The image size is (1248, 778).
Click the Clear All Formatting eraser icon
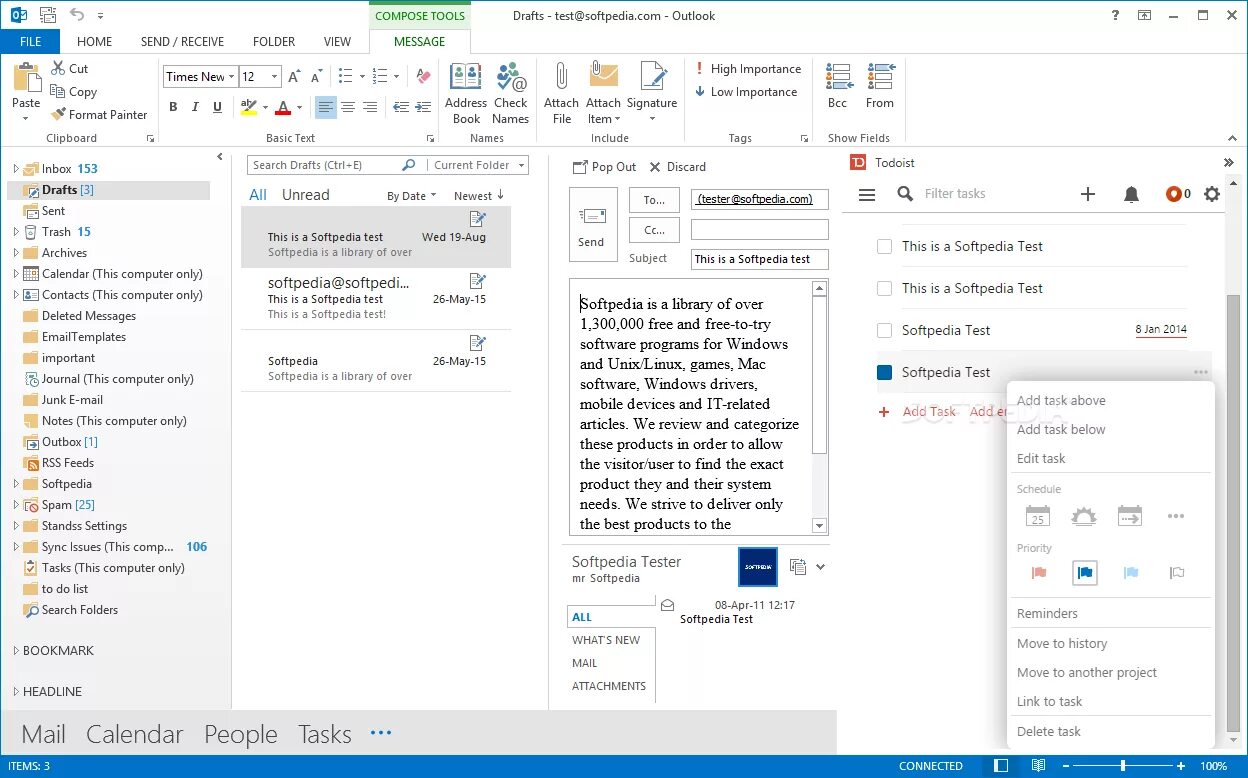(423, 76)
